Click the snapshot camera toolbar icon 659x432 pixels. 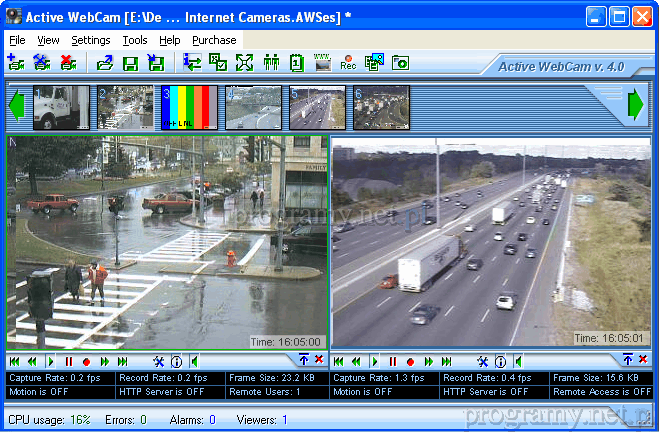point(400,63)
